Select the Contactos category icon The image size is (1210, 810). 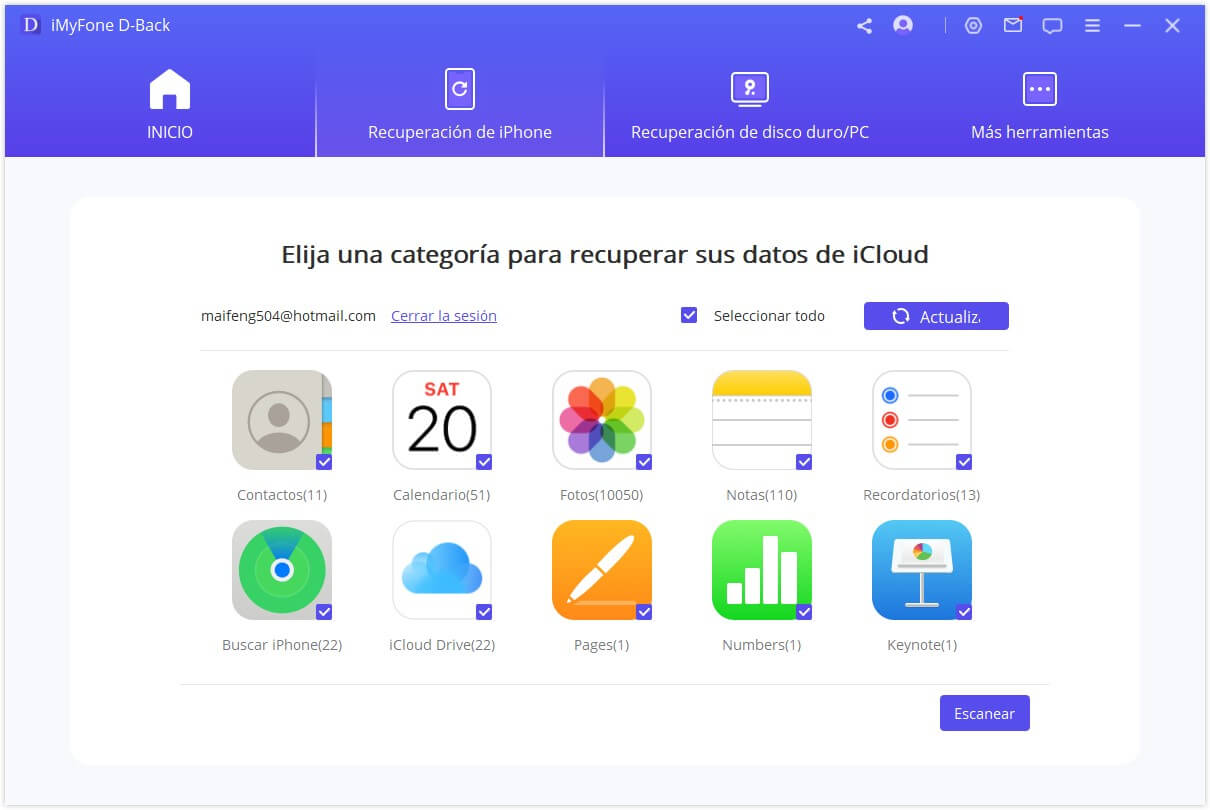click(281, 420)
